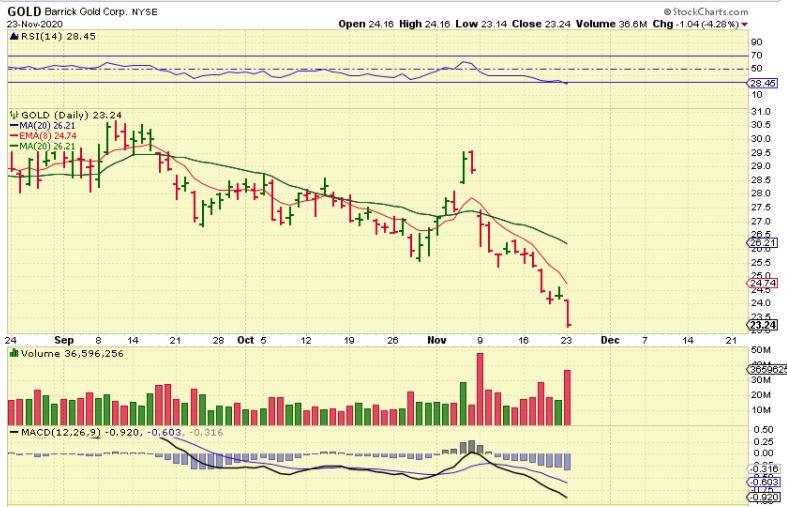Click the green volume icon beside Volume label
The height and width of the screenshot is (507, 787).
tap(14, 353)
